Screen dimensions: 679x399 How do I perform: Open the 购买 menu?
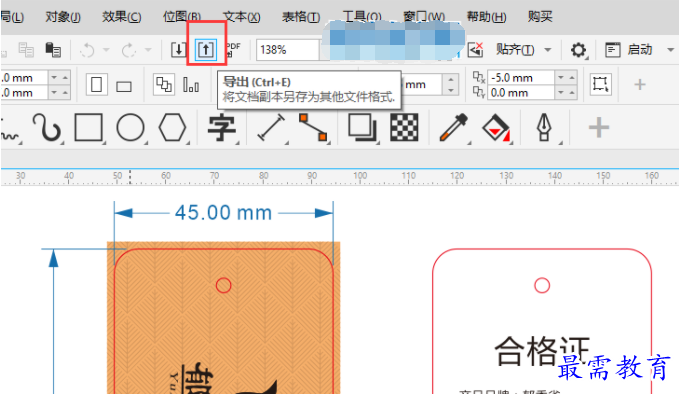[540, 16]
